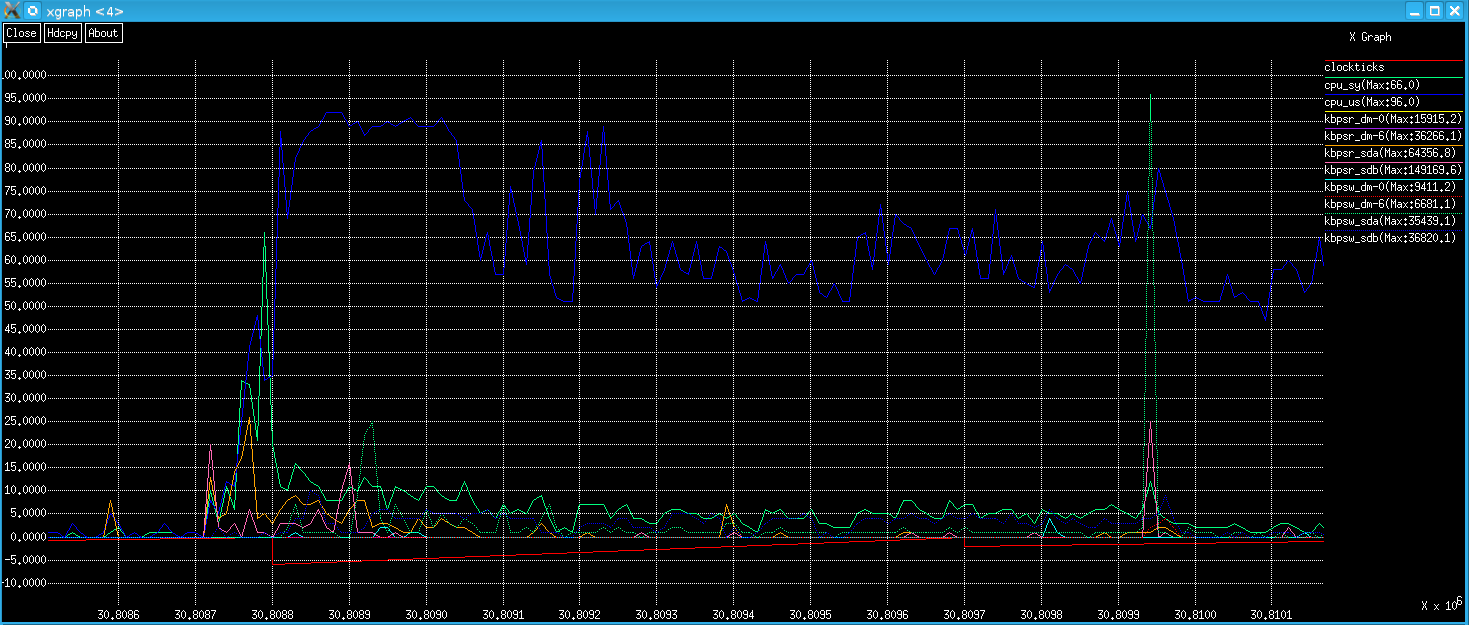This screenshot has width=1469, height=625.
Task: Click the 30.8094 x-axis label
Action: [x=733, y=614]
